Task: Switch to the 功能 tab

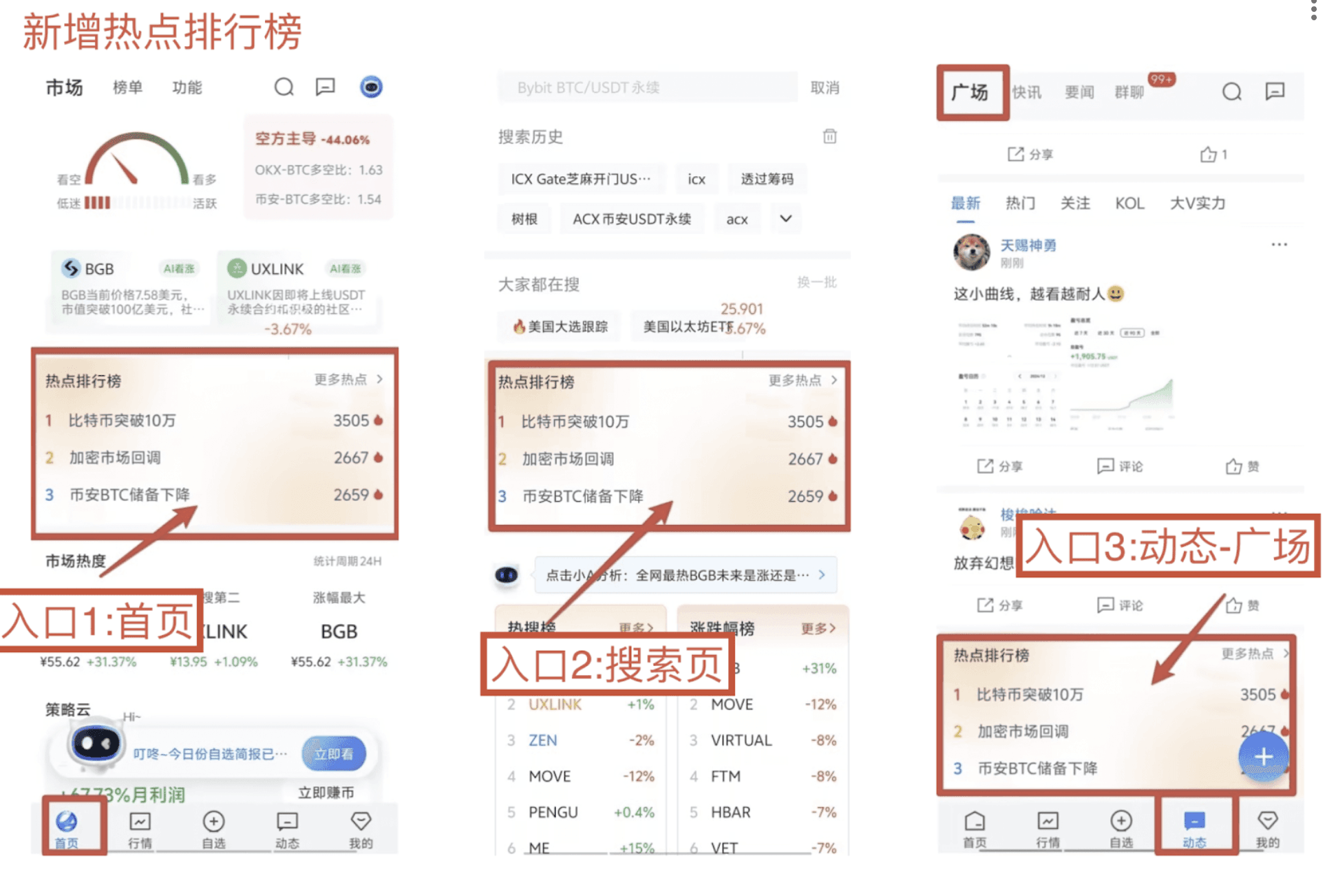Action: 187,88
